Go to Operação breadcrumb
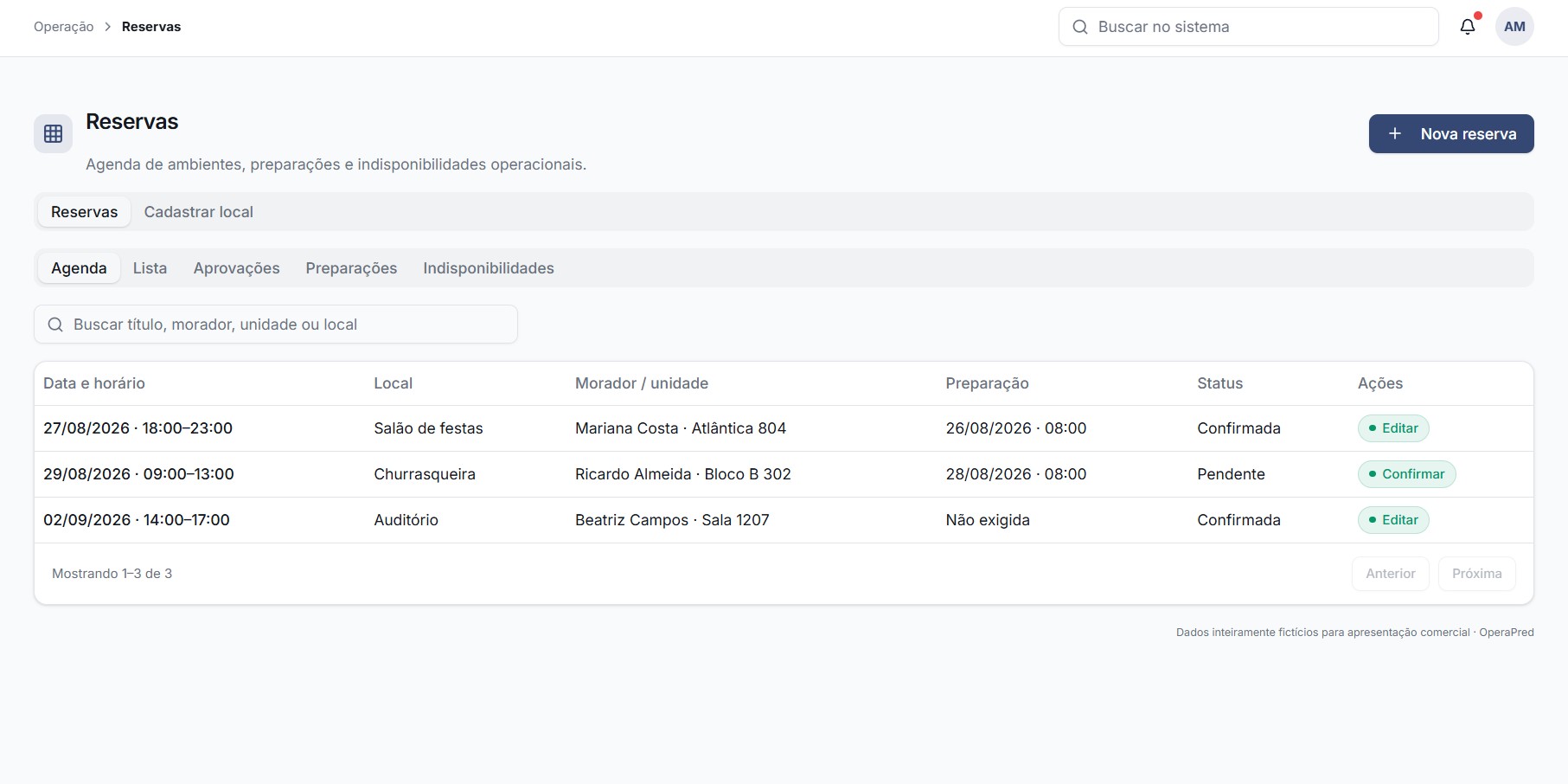The height and width of the screenshot is (784, 1568). pos(64,27)
